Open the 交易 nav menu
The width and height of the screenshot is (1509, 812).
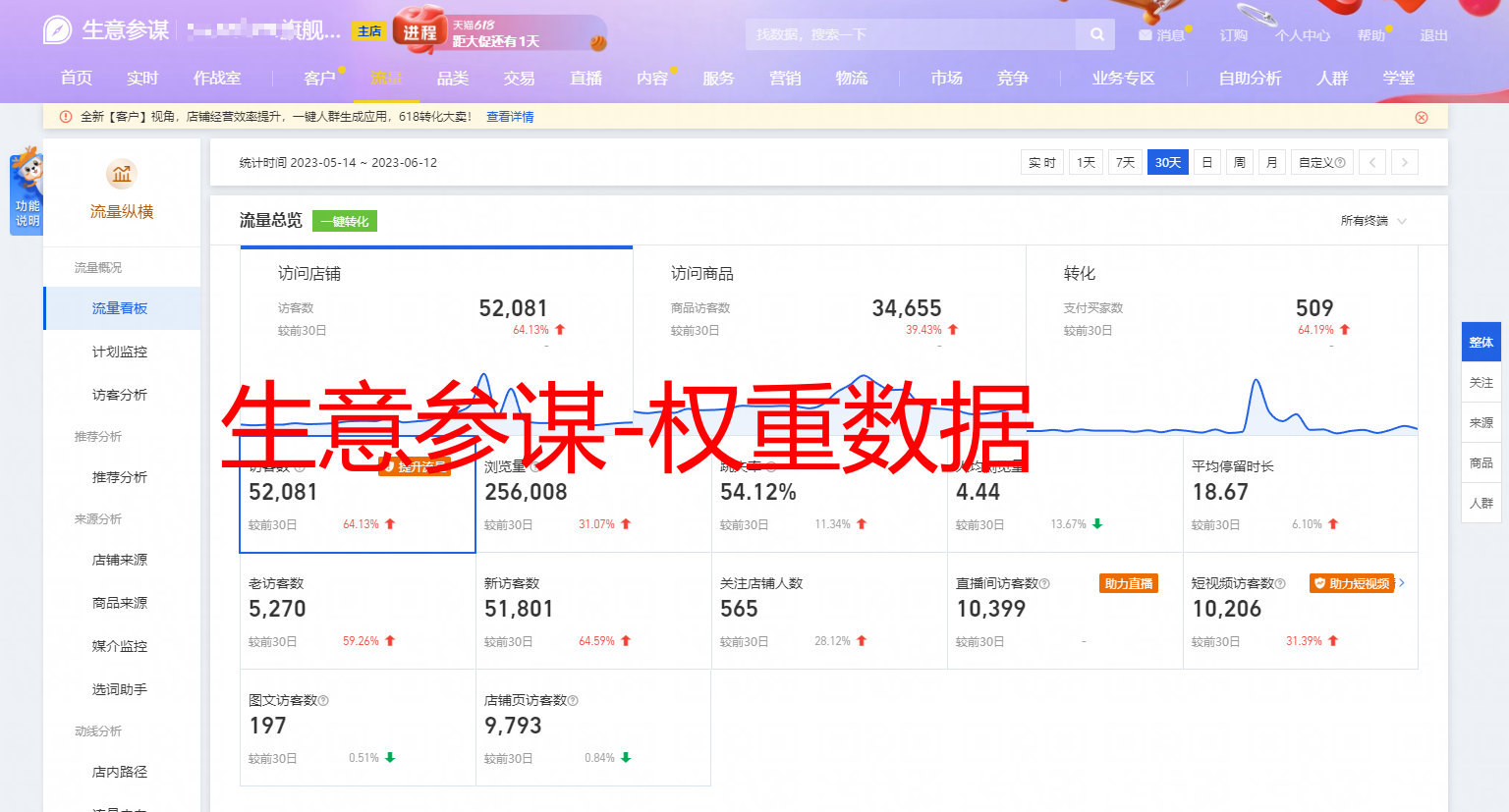click(x=520, y=78)
